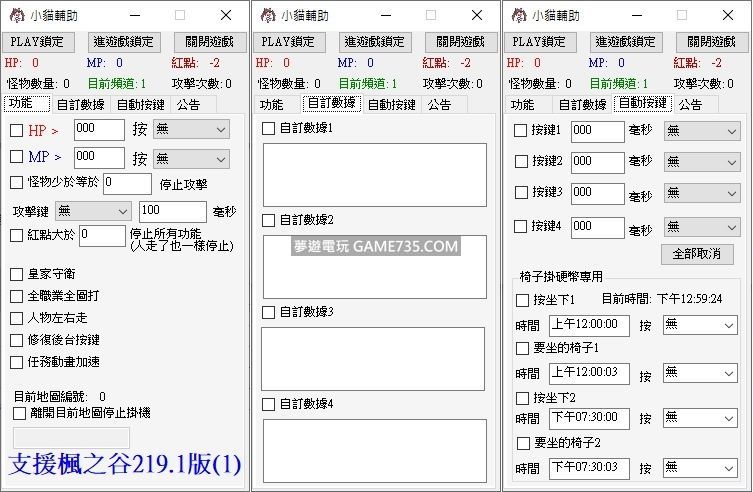Close the middle 小貓輔助 window
Screen dimensions: 753x492
[x=477, y=15]
